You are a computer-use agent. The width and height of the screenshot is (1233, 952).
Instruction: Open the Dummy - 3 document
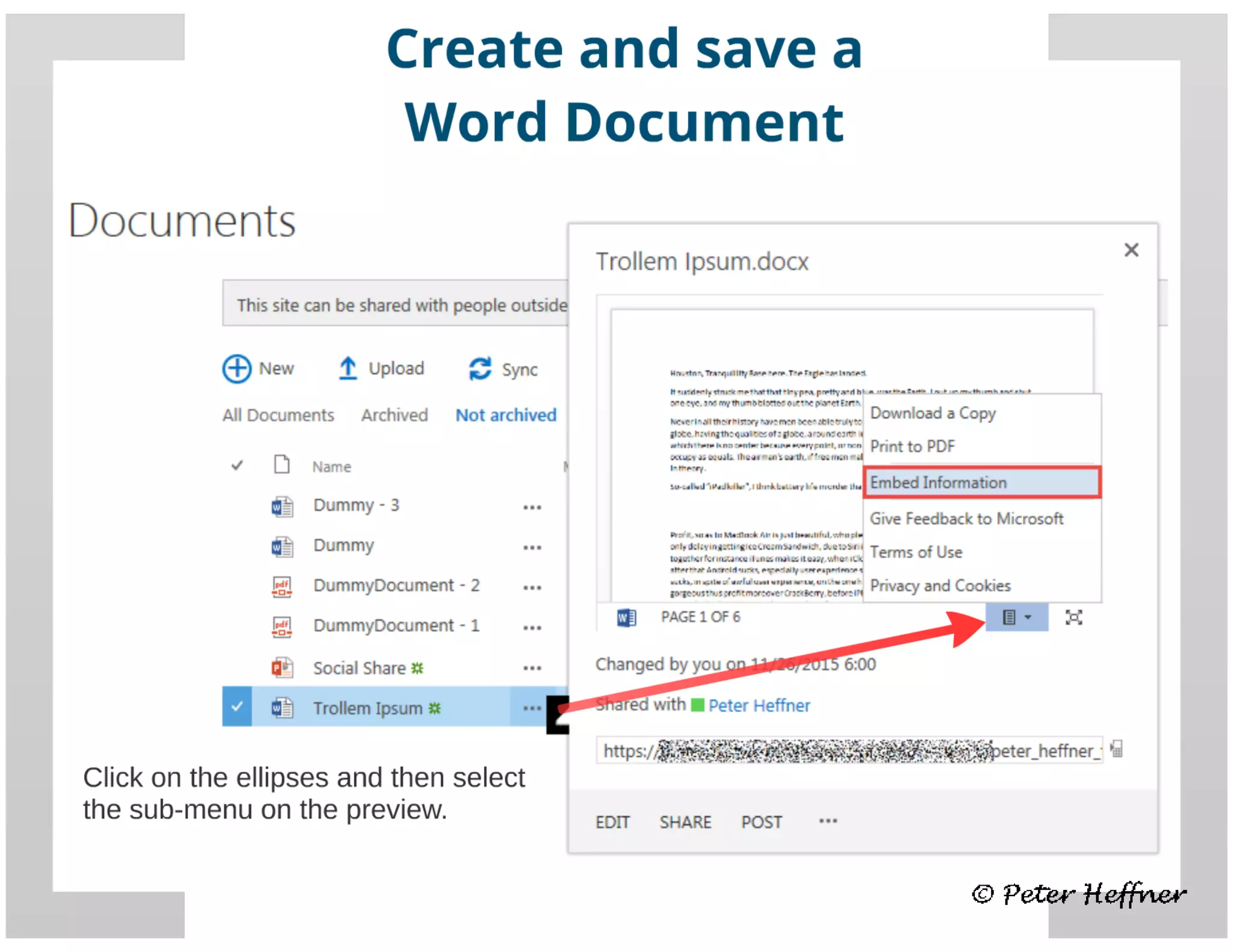[356, 505]
